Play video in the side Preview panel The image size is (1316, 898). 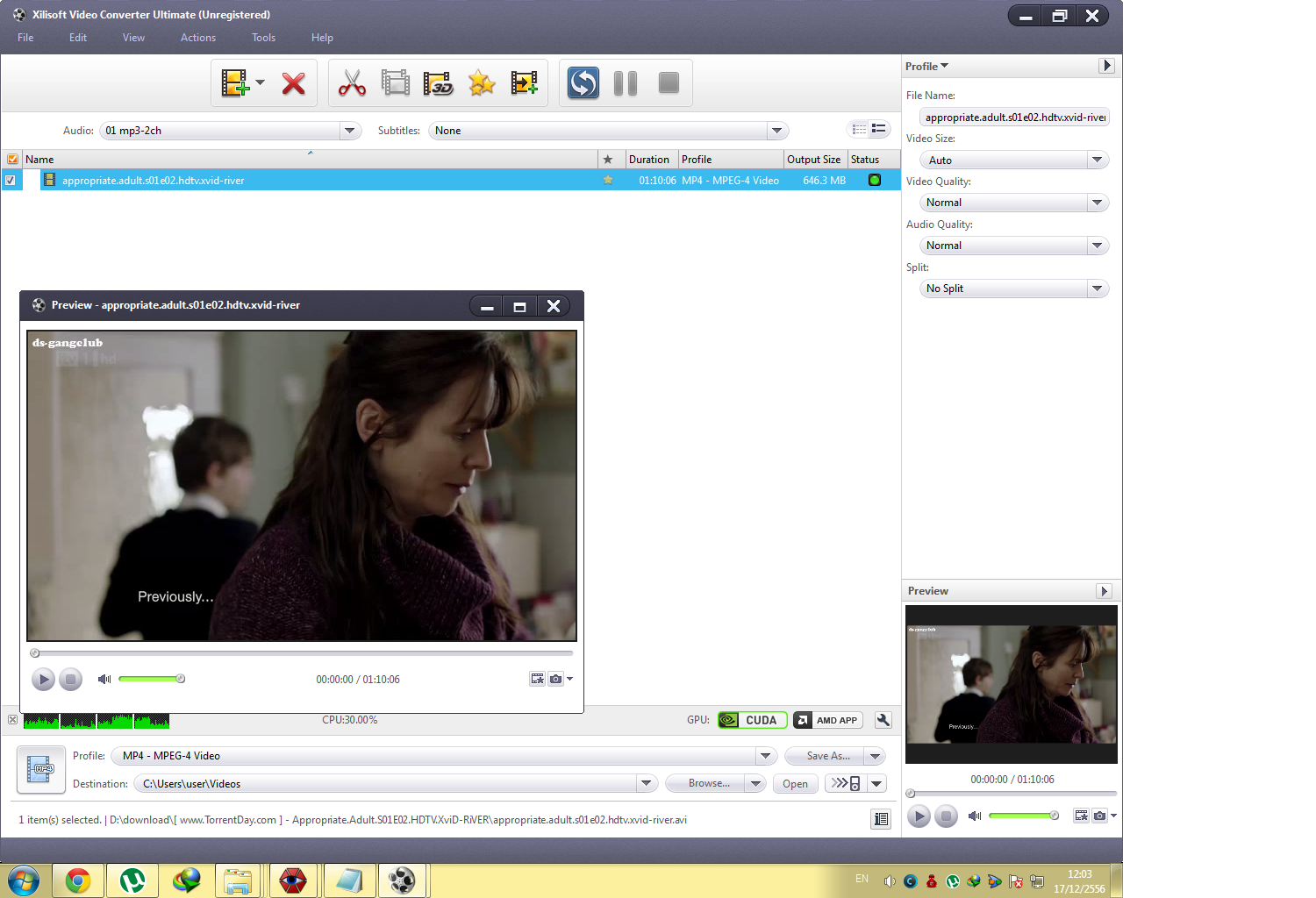[919, 816]
